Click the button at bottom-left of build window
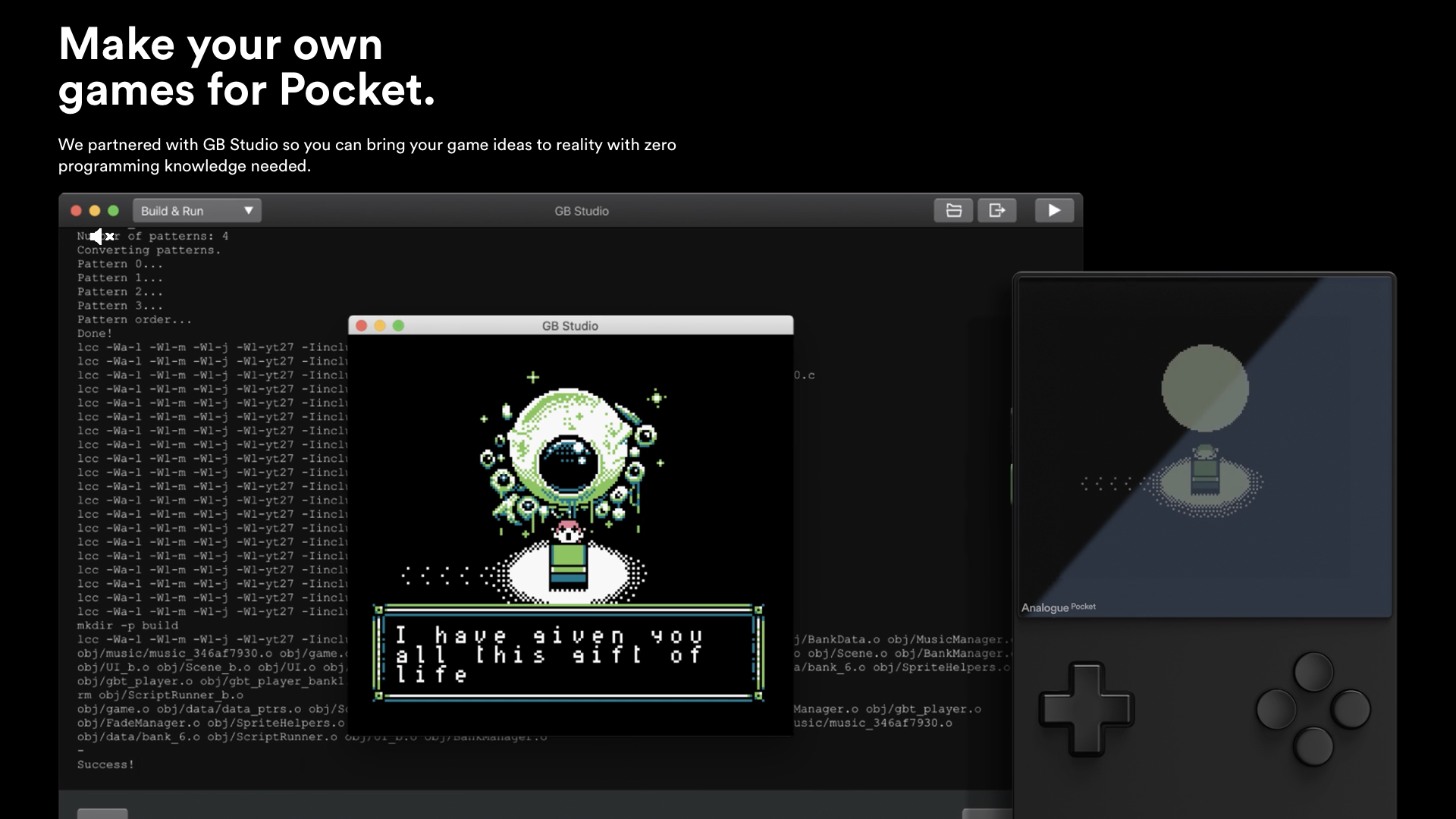 pyautogui.click(x=102, y=814)
